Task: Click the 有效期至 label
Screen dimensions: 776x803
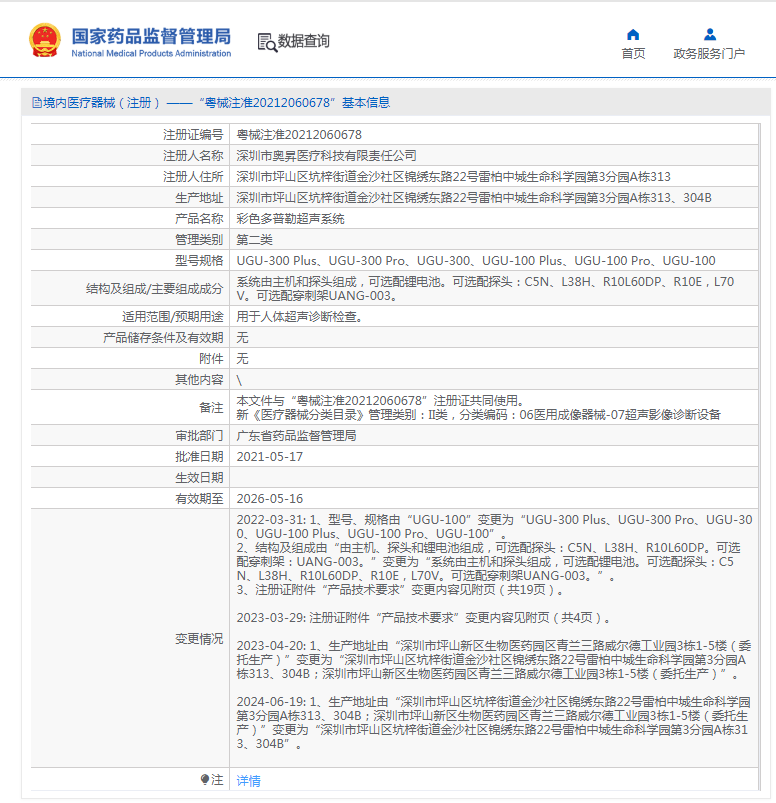Action: 199,499
